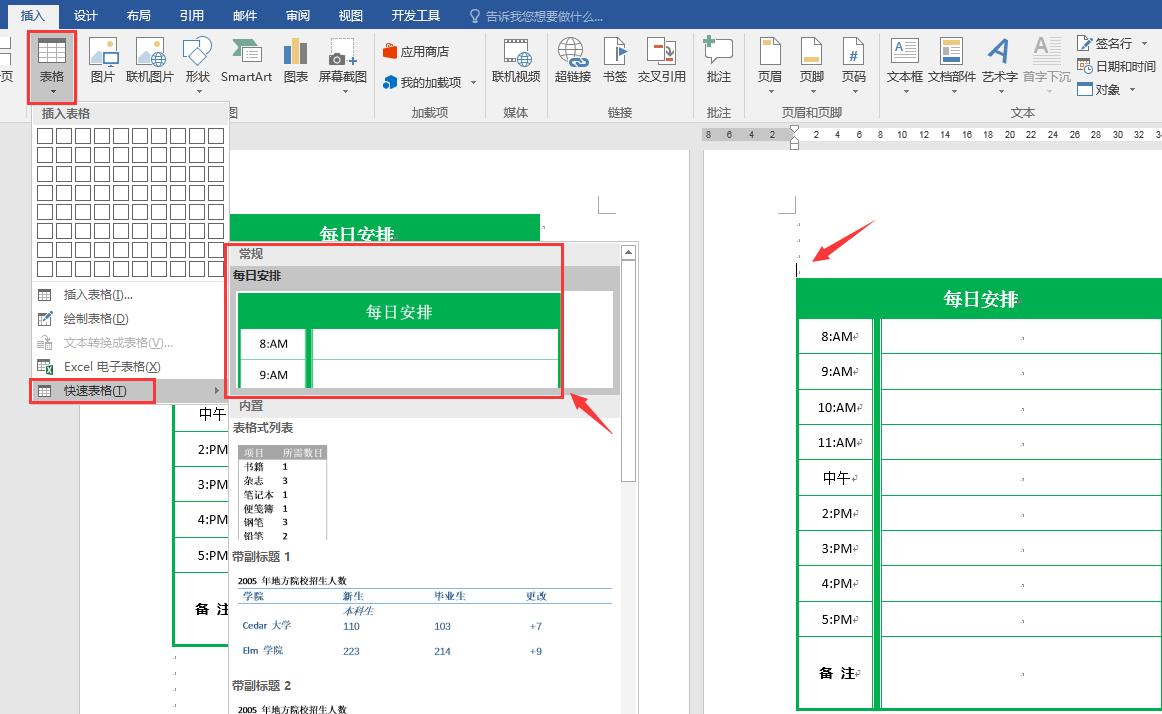Open the 形状 shapes dropdown
The image size is (1162, 714).
[x=198, y=60]
